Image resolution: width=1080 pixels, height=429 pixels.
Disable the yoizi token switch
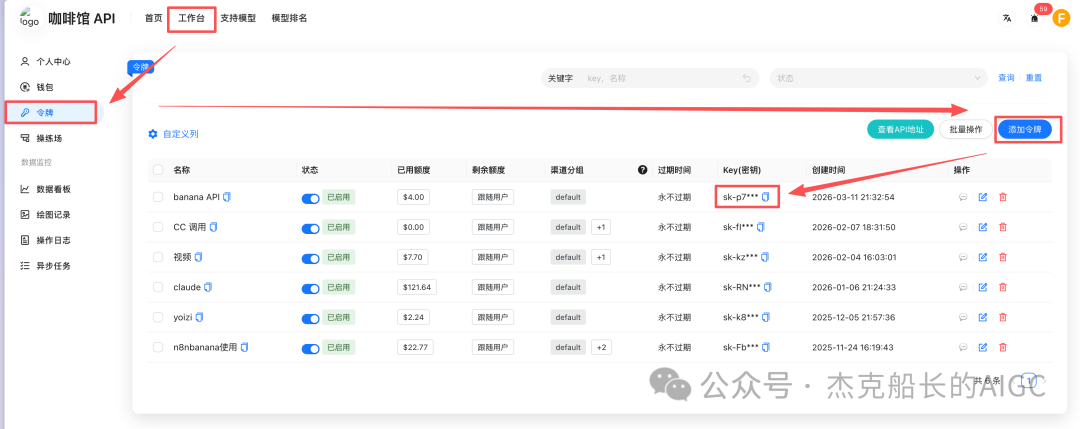click(x=311, y=318)
